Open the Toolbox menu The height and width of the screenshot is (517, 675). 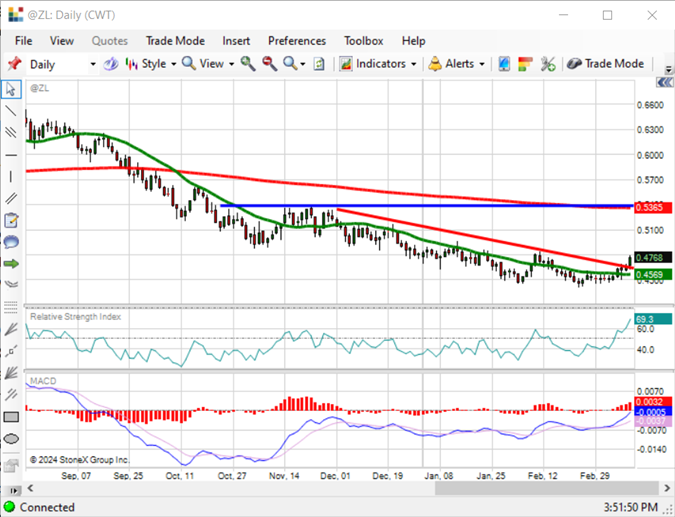click(363, 41)
